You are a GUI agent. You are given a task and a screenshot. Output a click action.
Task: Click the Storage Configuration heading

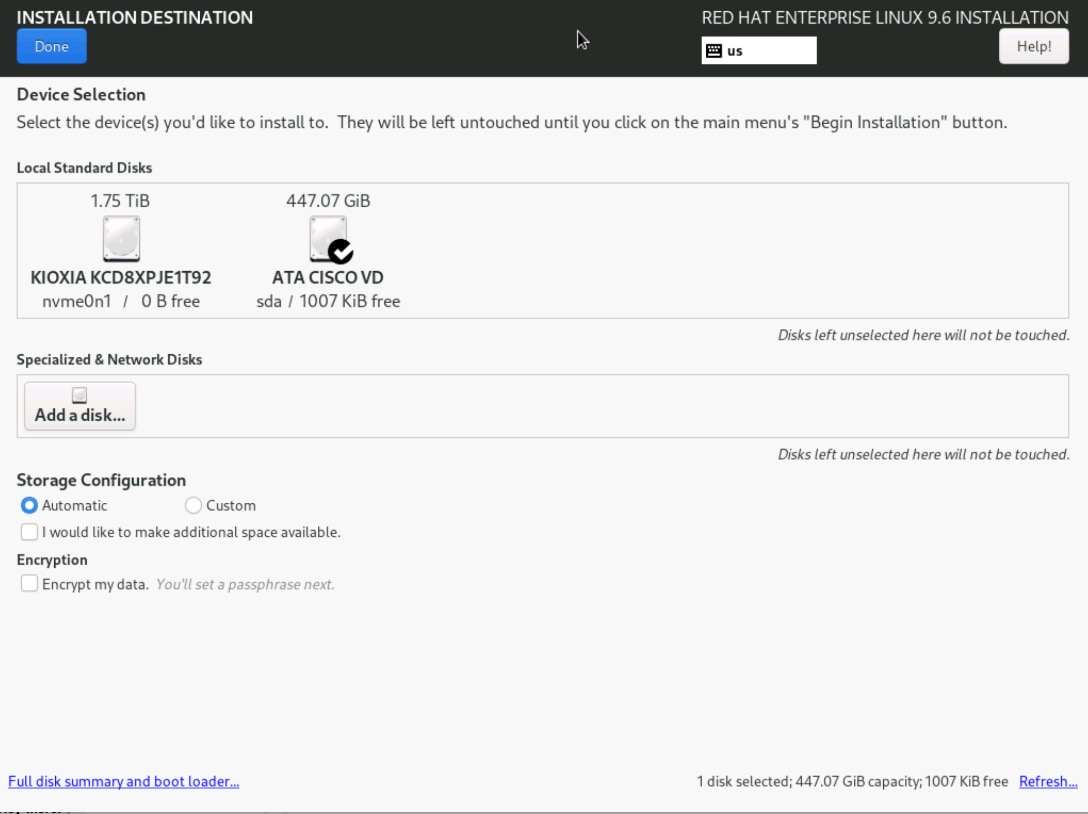tap(101, 480)
